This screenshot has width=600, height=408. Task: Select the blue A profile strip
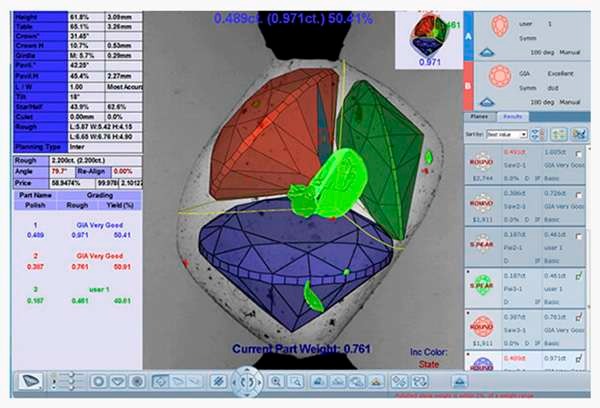point(469,36)
